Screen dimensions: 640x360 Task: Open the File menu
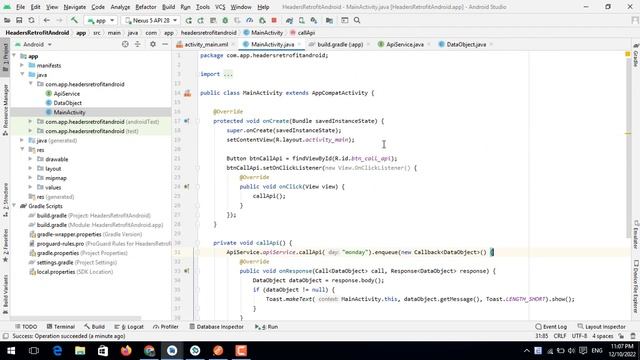pyautogui.click(x=20, y=7)
